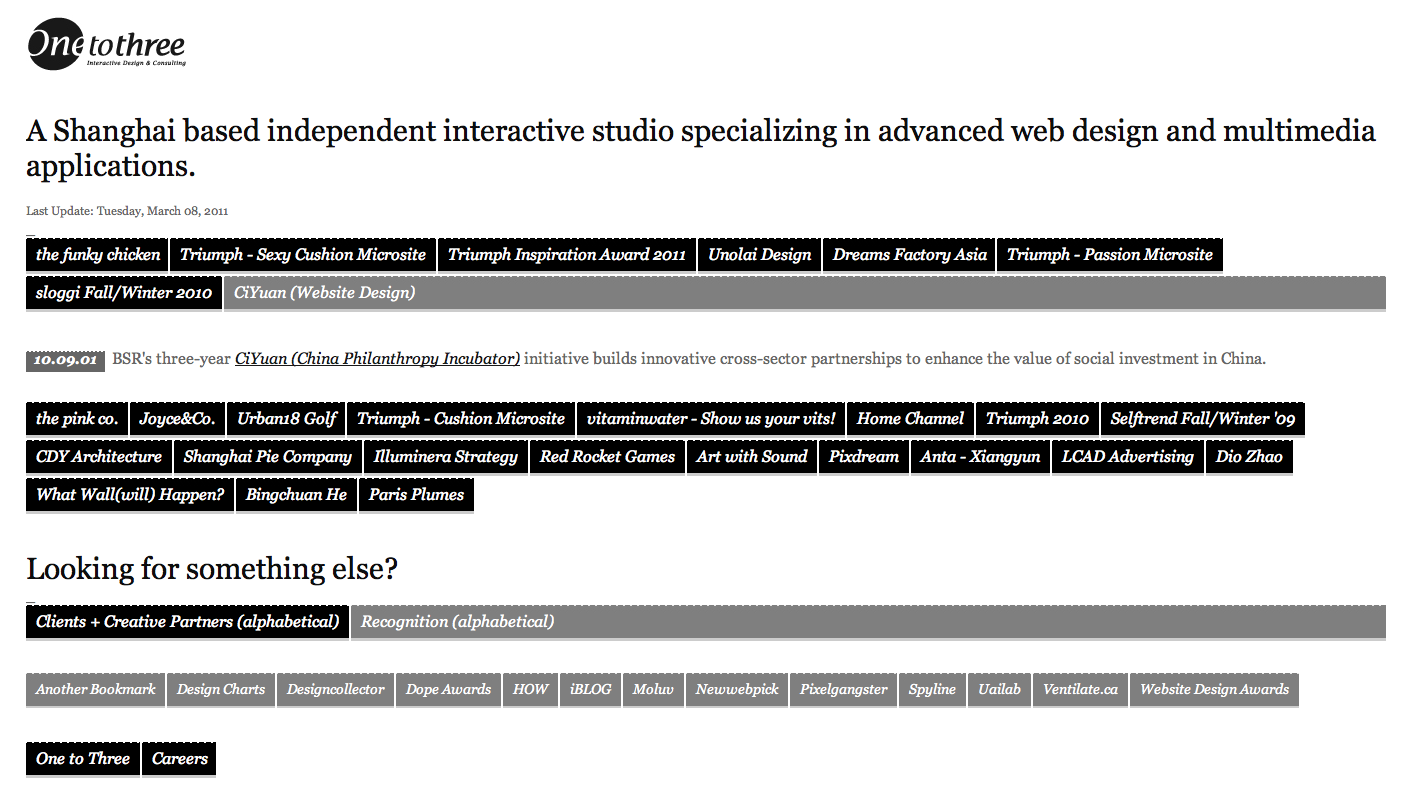Image resolution: width=1412 pixels, height=794 pixels.
Task: Visit the Moluv link
Action: coord(654,690)
